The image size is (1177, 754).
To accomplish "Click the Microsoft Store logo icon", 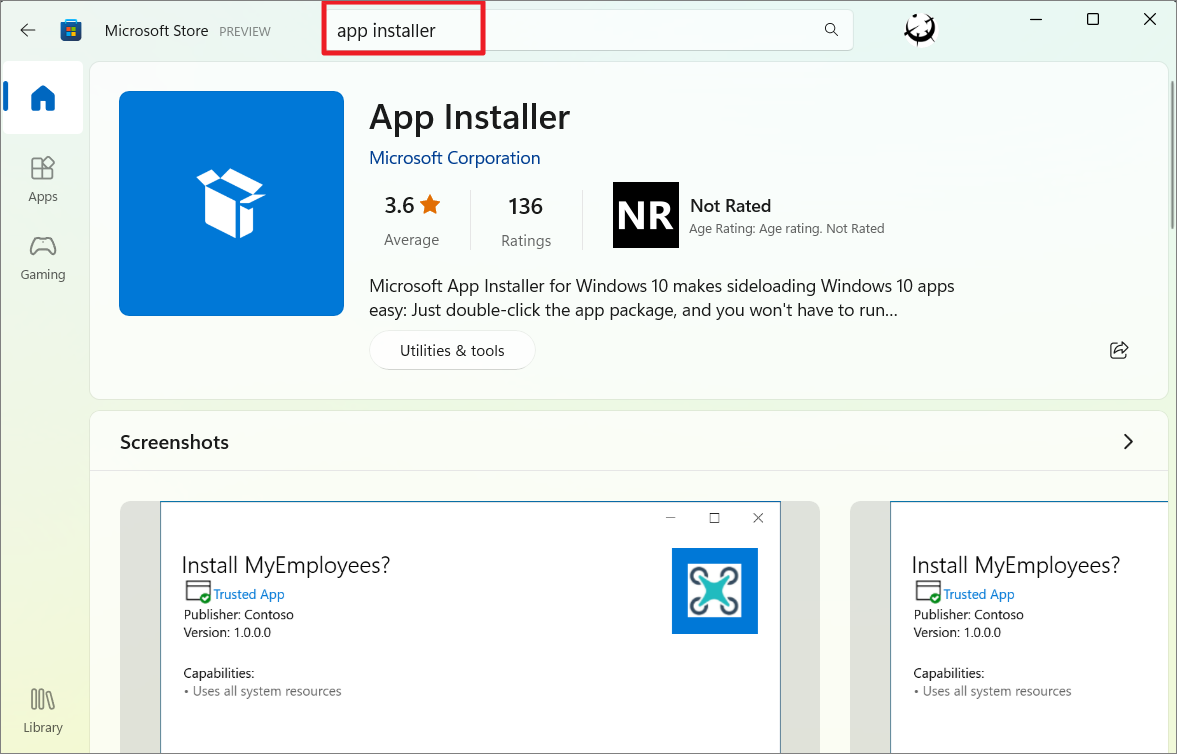I will (71, 31).
